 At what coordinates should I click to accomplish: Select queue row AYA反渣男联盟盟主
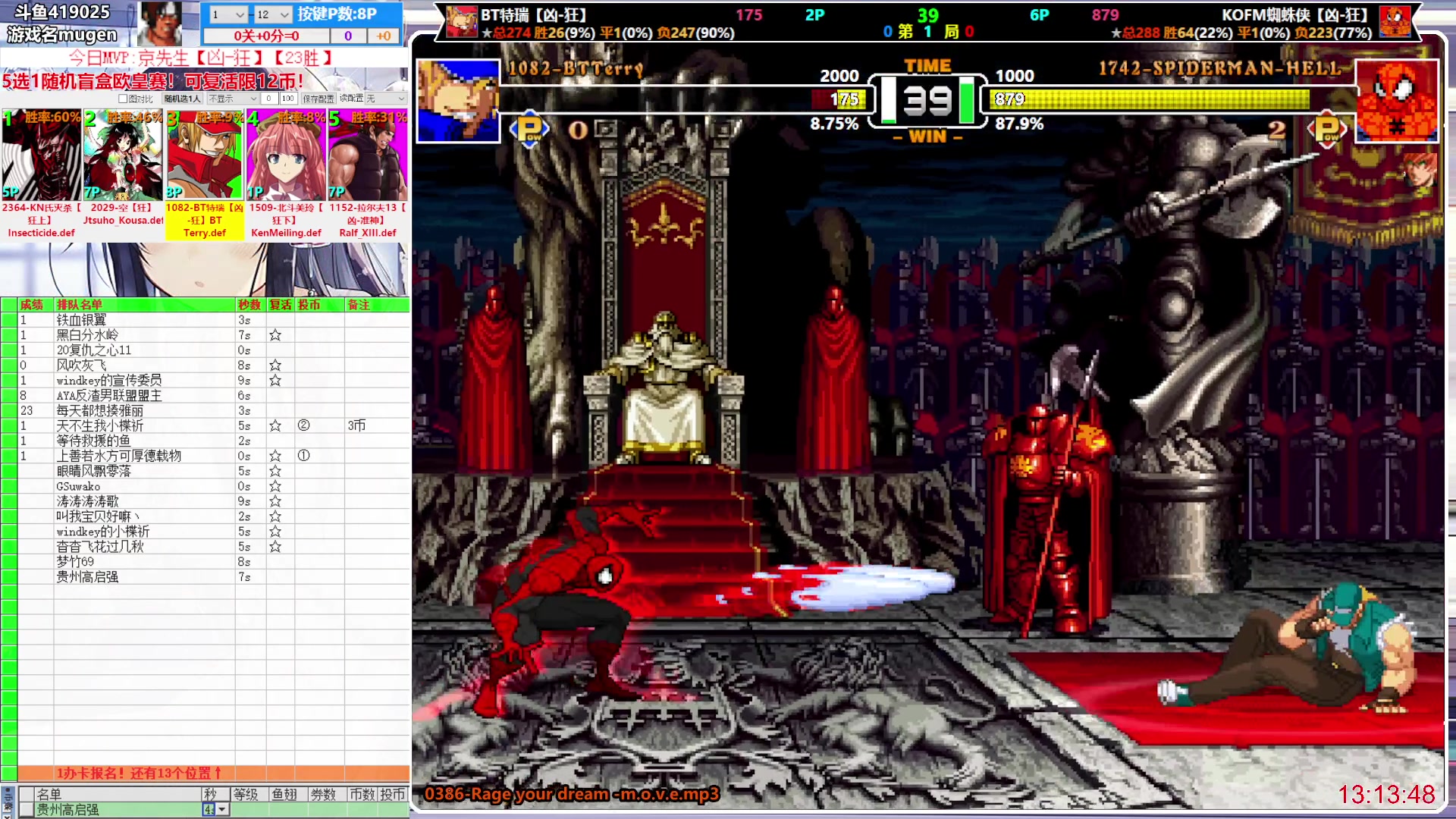(x=213, y=396)
